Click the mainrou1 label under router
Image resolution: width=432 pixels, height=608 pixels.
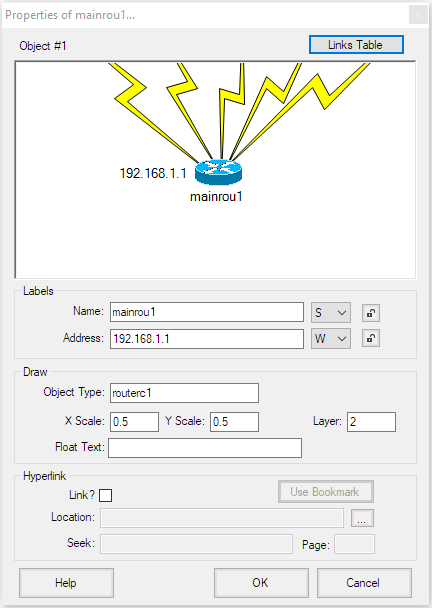(x=216, y=197)
